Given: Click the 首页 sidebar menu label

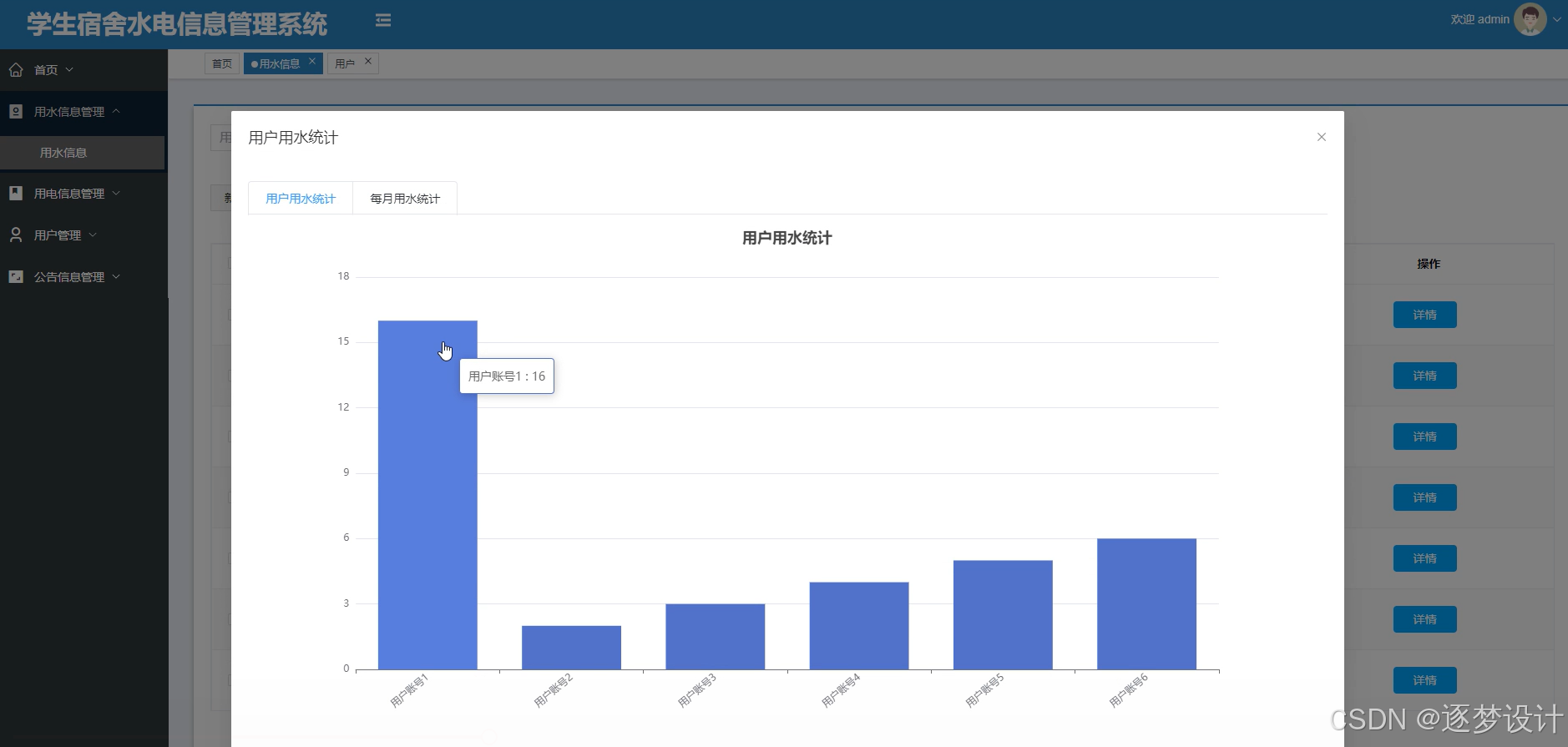Looking at the screenshot, I should pos(46,70).
